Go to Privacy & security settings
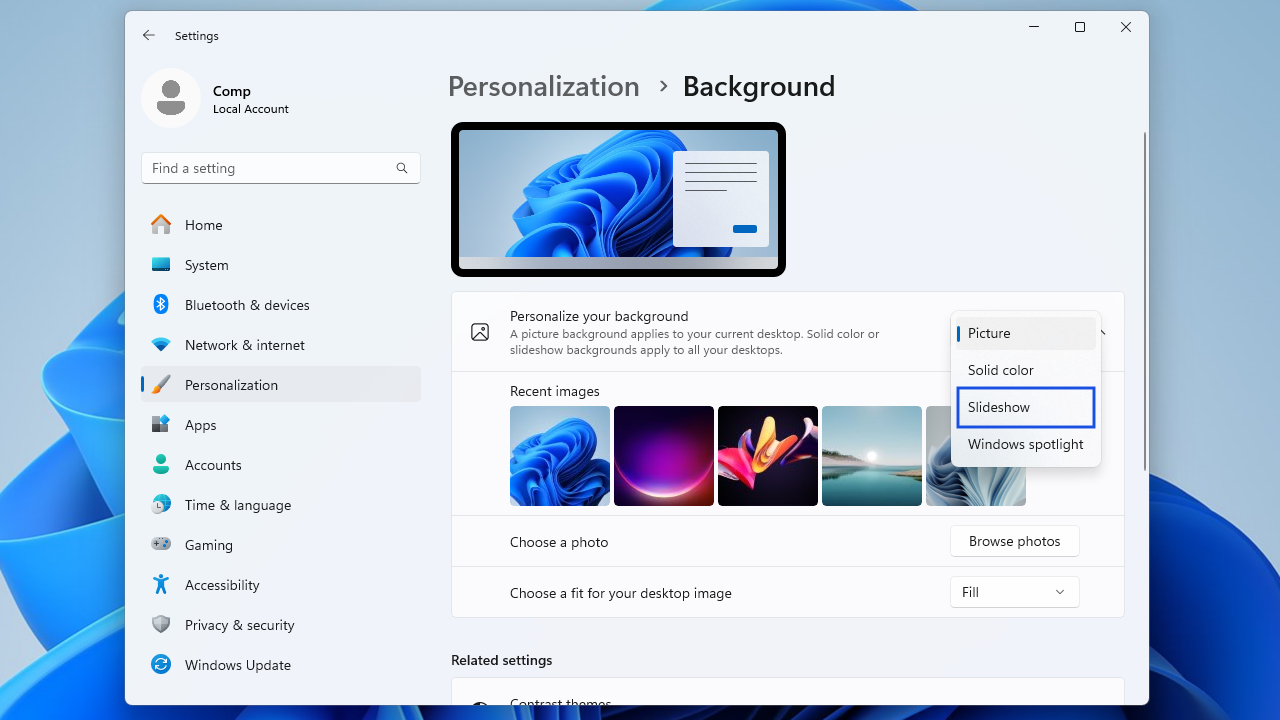 click(x=281, y=625)
